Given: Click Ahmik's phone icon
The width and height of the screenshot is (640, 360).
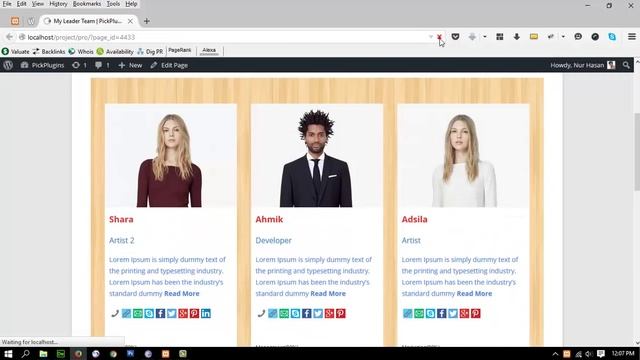Looking at the screenshot, I should (261, 313).
